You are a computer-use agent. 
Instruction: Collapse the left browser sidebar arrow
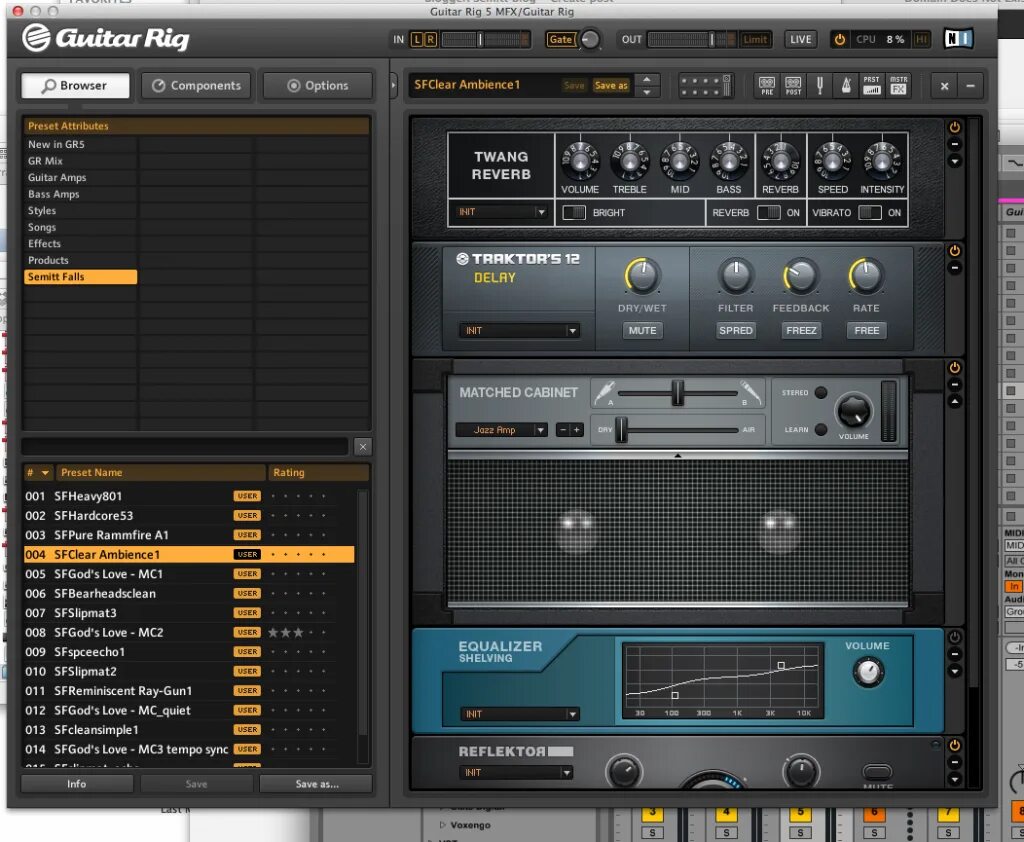click(393, 86)
